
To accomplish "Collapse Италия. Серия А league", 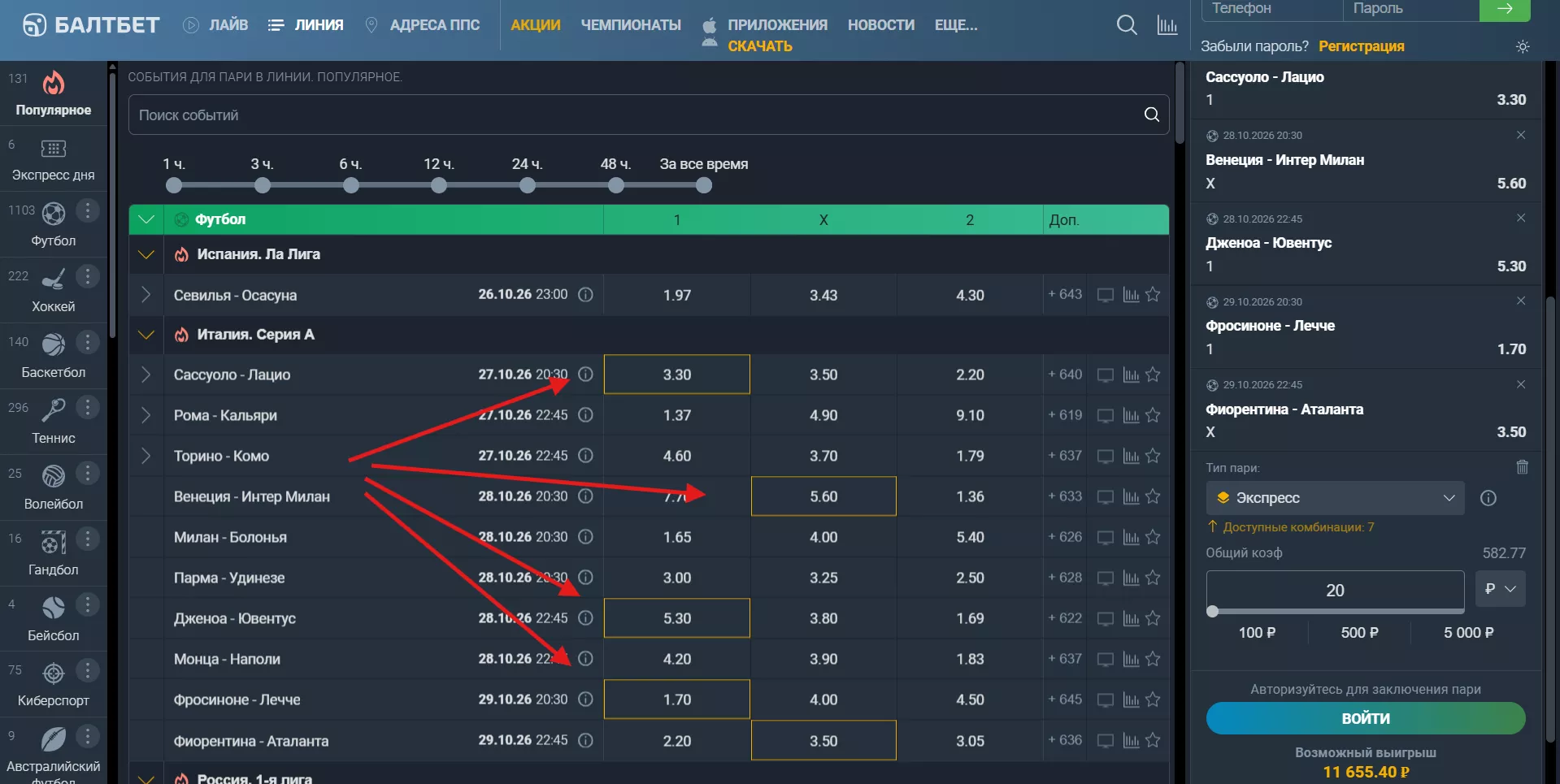I will [x=146, y=335].
